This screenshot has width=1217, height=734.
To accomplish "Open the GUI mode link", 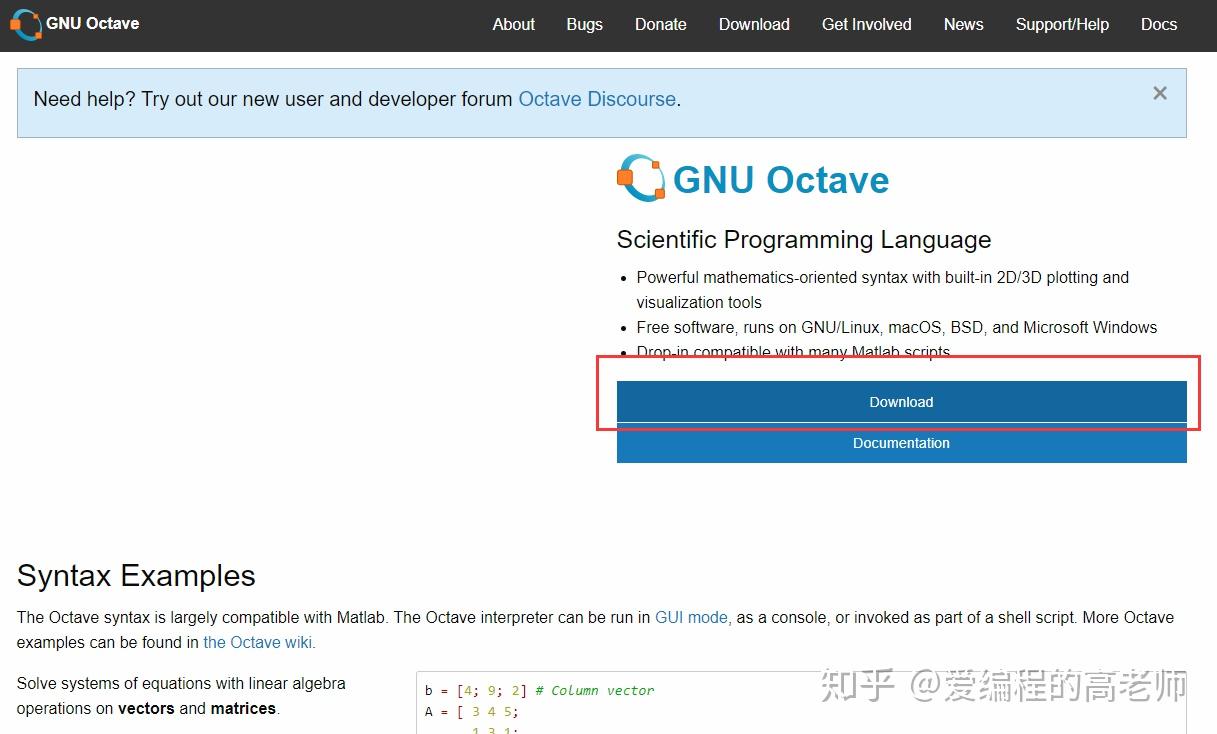I will [691, 617].
